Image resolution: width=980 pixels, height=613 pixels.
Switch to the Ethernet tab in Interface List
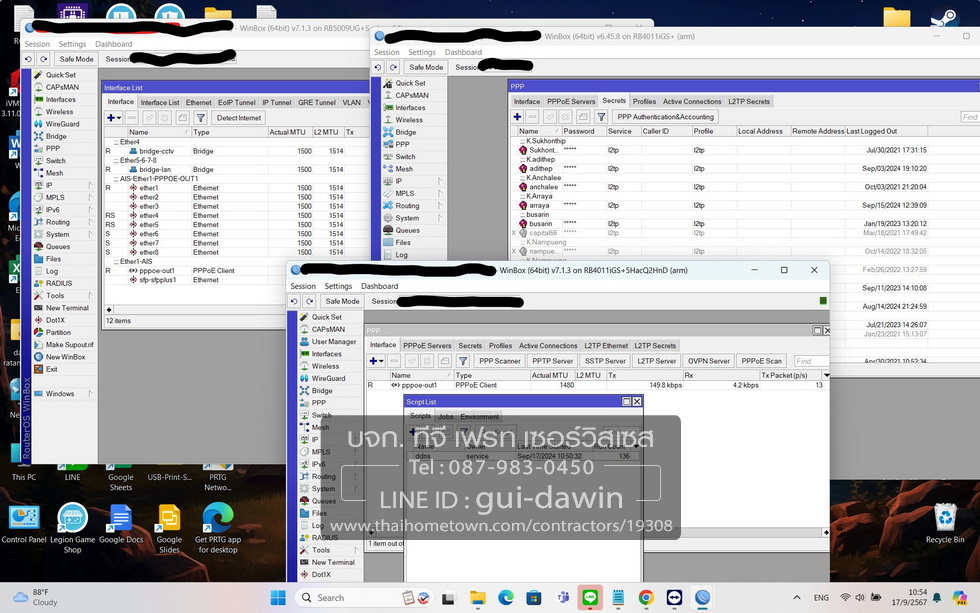pyautogui.click(x=199, y=102)
